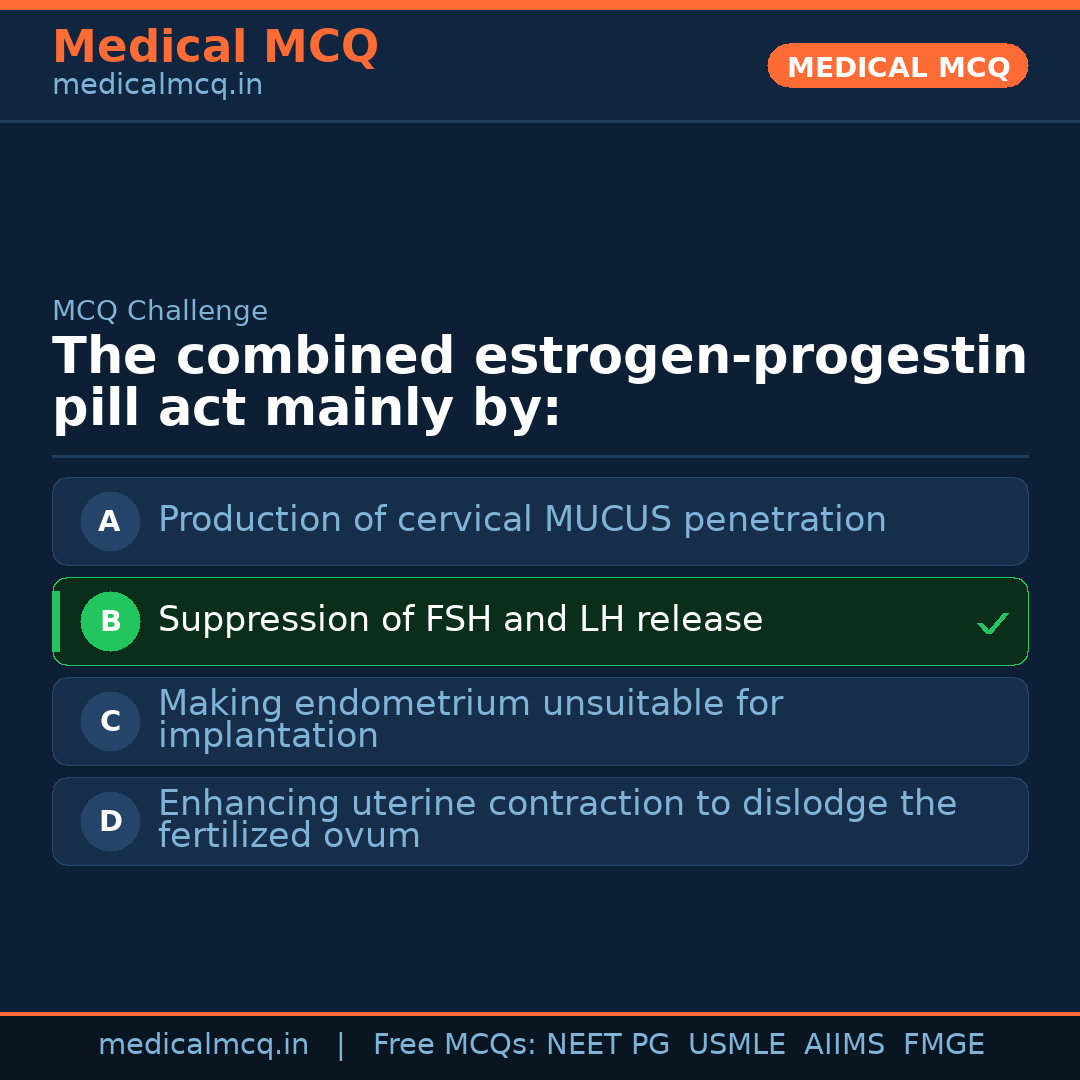1080x1080 pixels.
Task: Select answer 'Suppression of FSH and LH release'
Action: coord(460,620)
